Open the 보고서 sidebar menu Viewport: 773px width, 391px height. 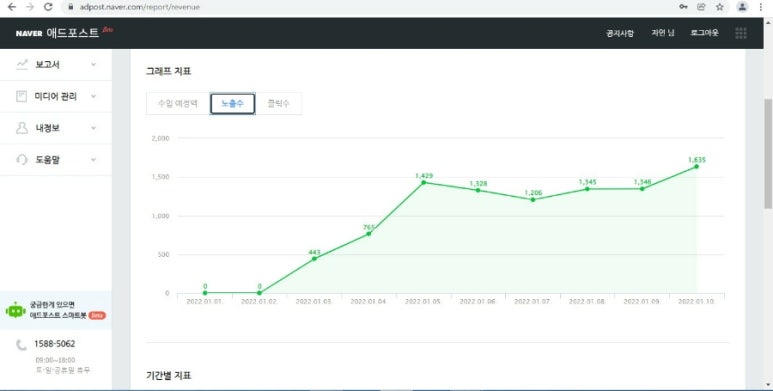(x=56, y=65)
